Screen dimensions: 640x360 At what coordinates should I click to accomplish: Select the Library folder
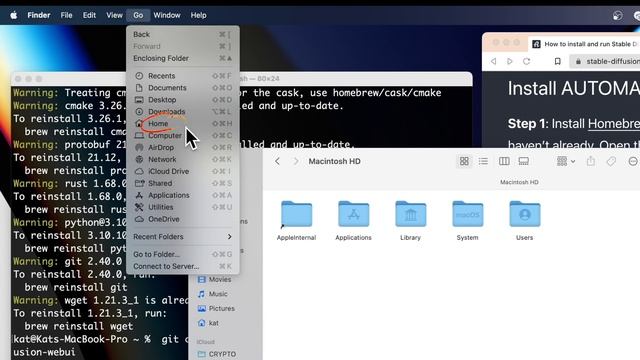(411, 220)
